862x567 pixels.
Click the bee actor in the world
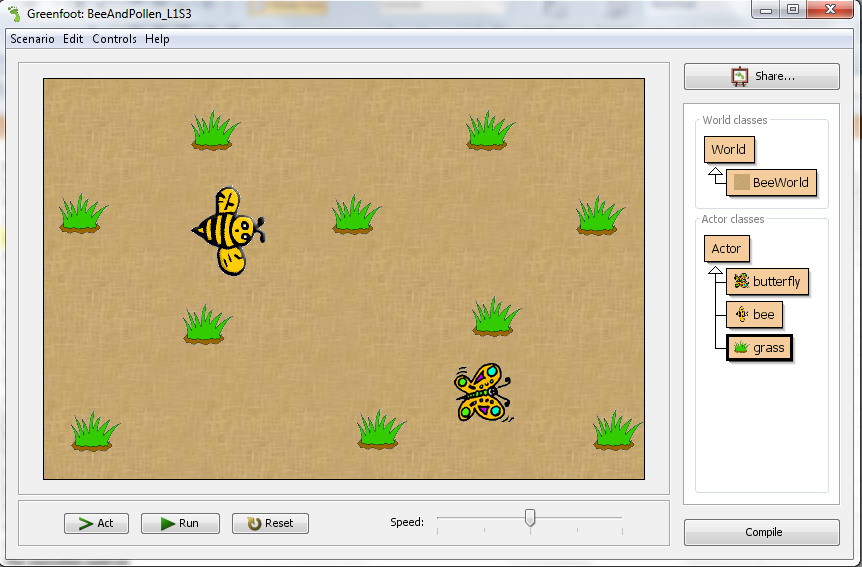229,231
